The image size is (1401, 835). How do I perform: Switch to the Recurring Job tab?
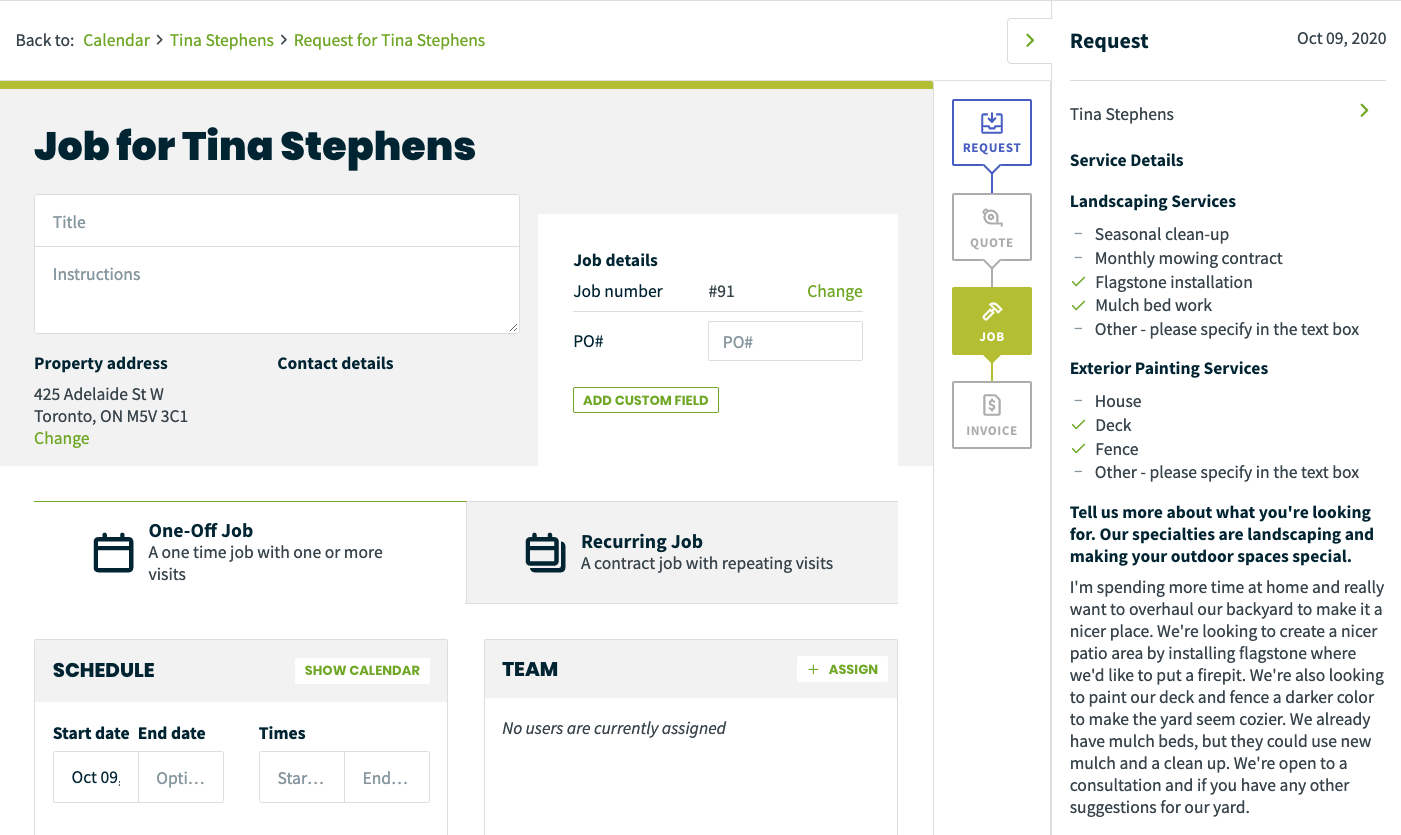click(682, 552)
